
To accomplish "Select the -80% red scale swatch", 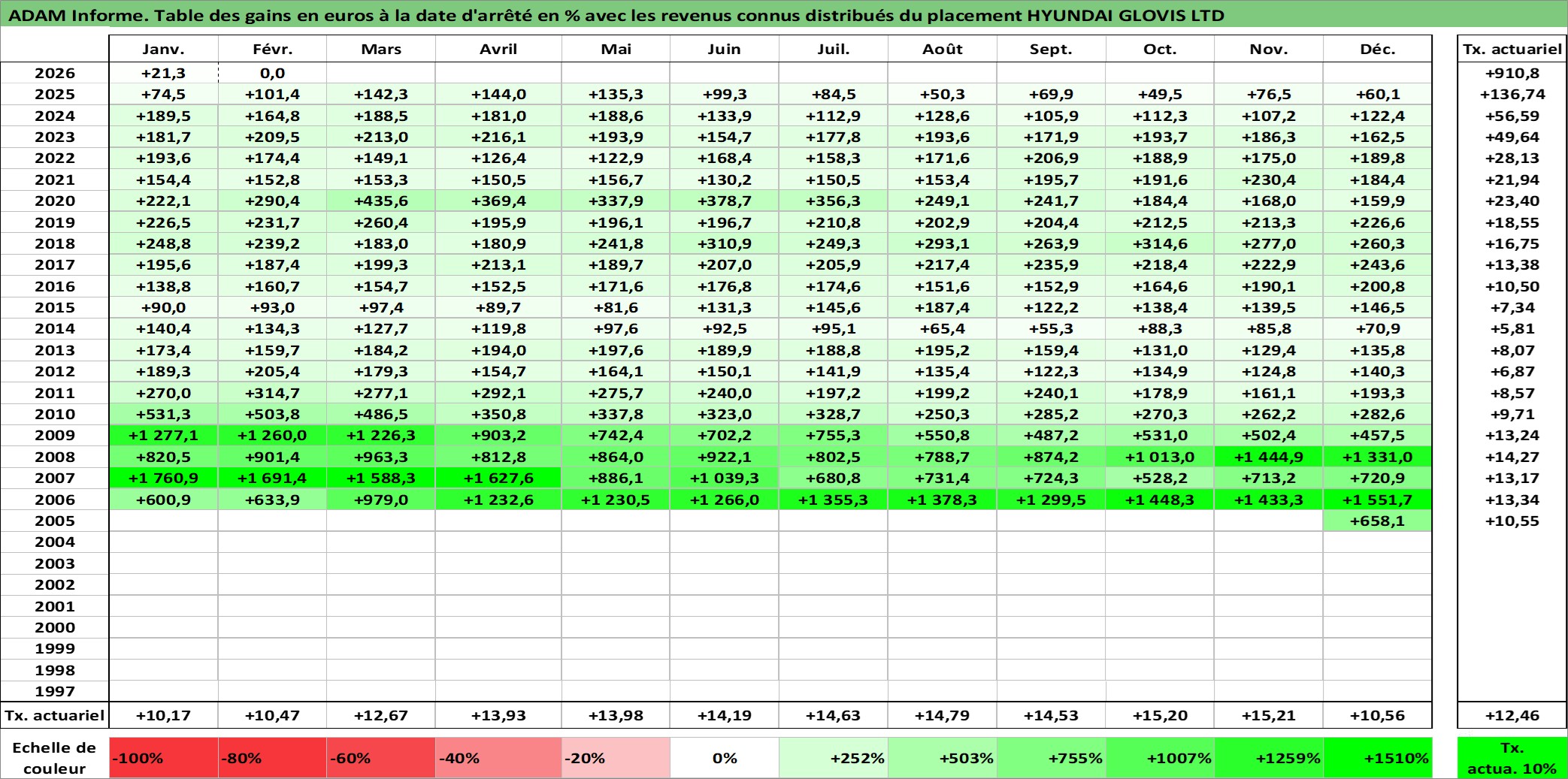I will pos(272,758).
